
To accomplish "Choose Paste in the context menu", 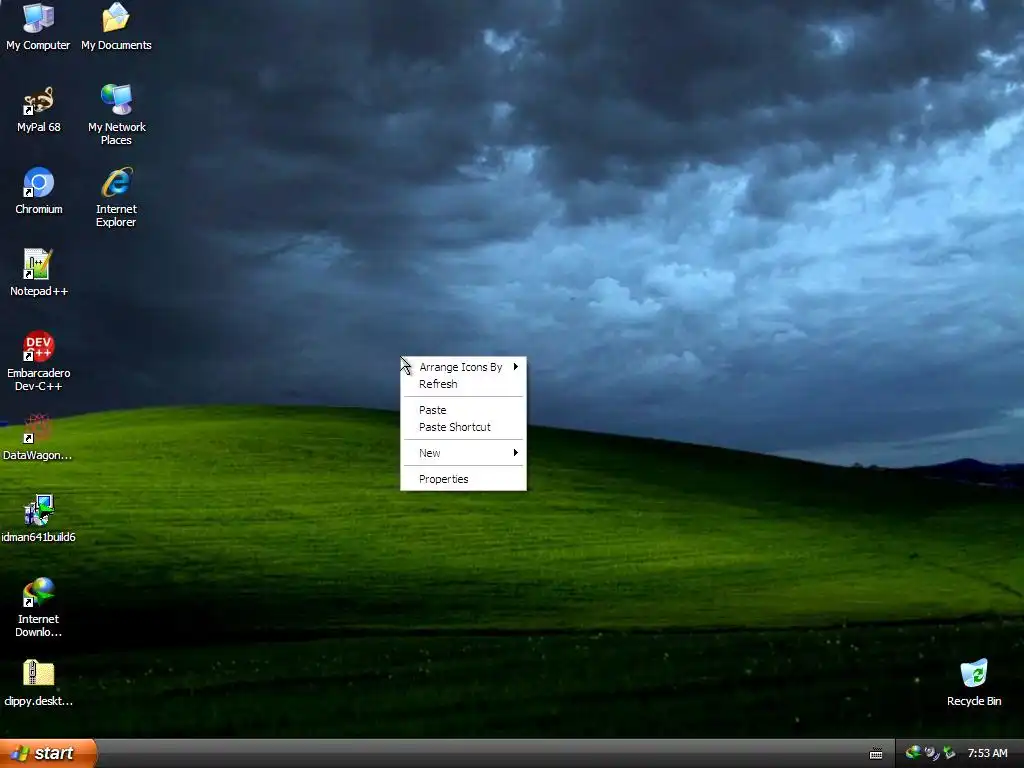I will 463,410.
